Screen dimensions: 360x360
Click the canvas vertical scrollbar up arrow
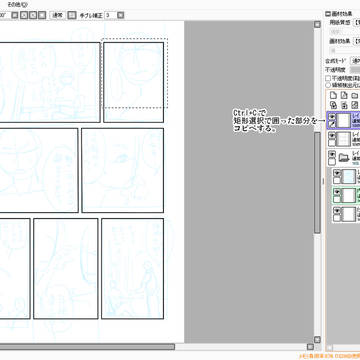click(x=317, y=24)
